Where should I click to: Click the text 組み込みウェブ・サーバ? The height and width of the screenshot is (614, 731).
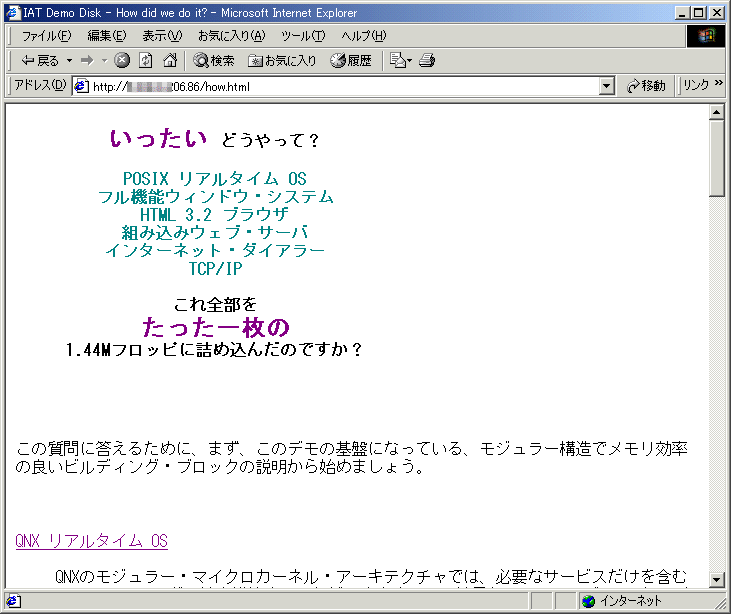[215, 232]
